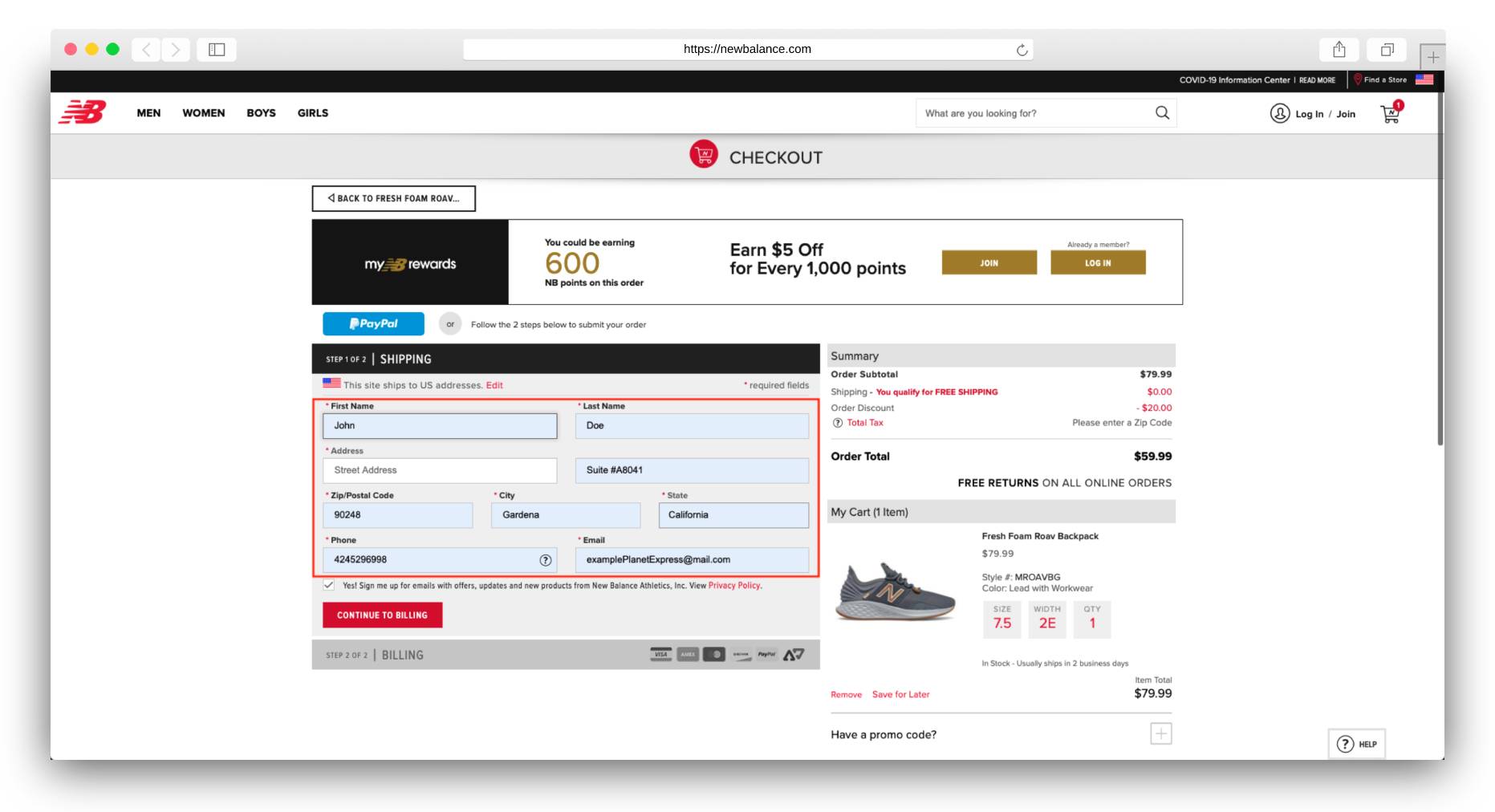Click the Amex card icon
The image size is (1495, 812).
[688, 655]
